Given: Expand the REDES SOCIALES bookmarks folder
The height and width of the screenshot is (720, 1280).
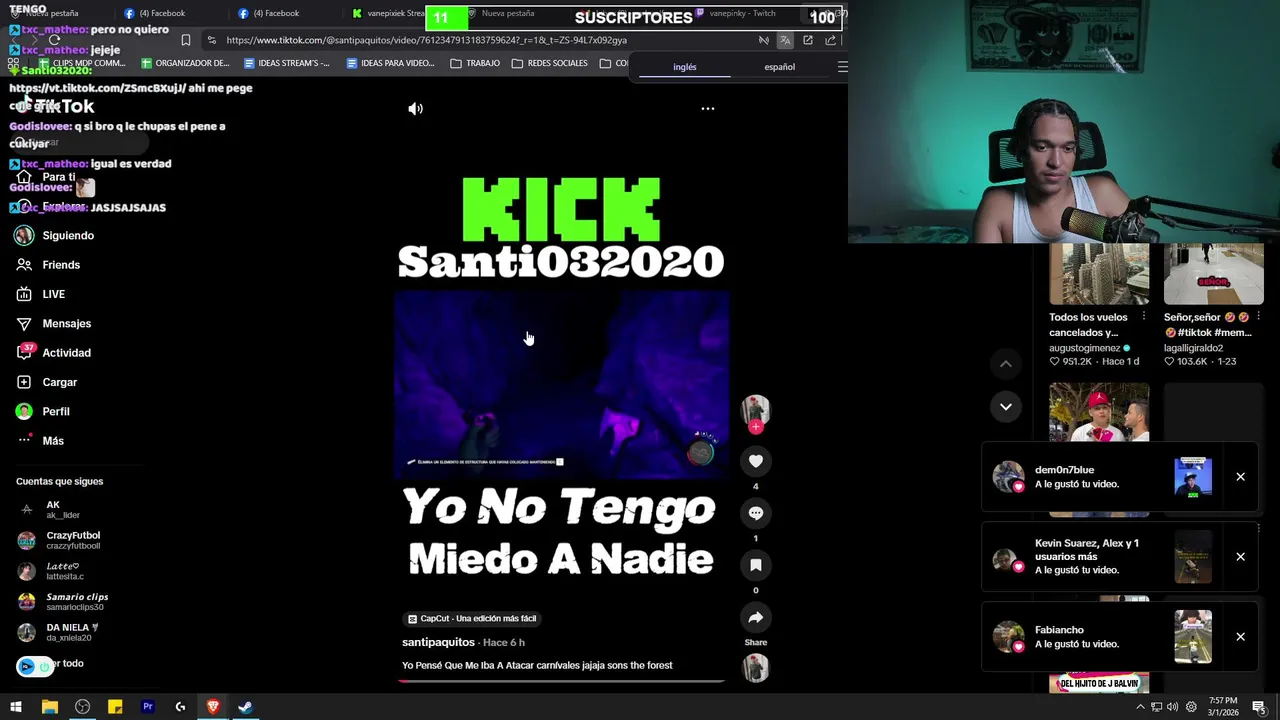Looking at the screenshot, I should click(x=549, y=63).
